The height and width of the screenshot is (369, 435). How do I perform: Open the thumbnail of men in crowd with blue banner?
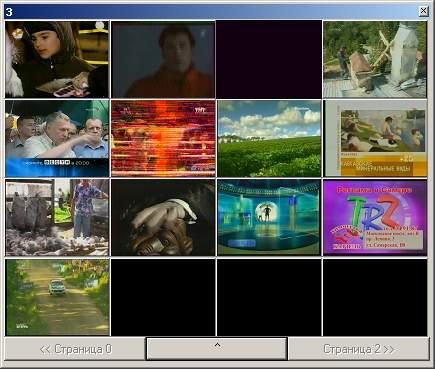click(57, 138)
